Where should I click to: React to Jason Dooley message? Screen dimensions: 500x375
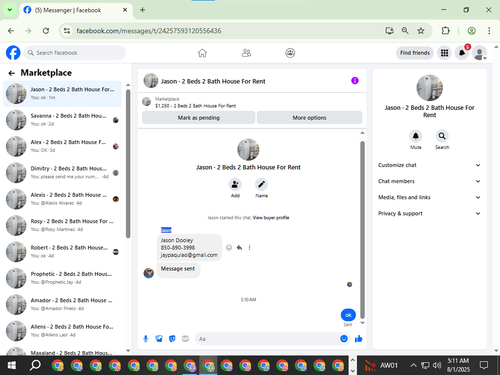[x=229, y=247]
